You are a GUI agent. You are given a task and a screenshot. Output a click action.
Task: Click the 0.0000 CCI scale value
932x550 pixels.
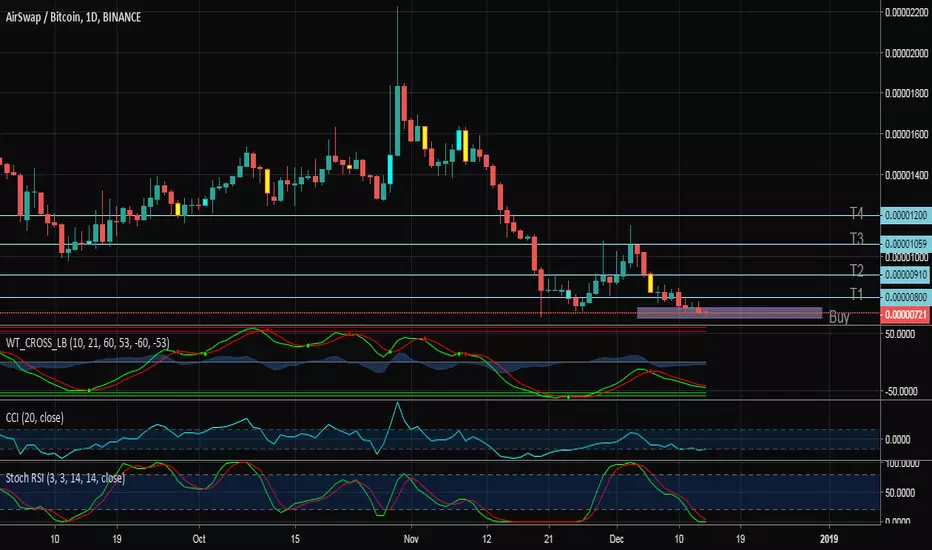click(x=898, y=439)
